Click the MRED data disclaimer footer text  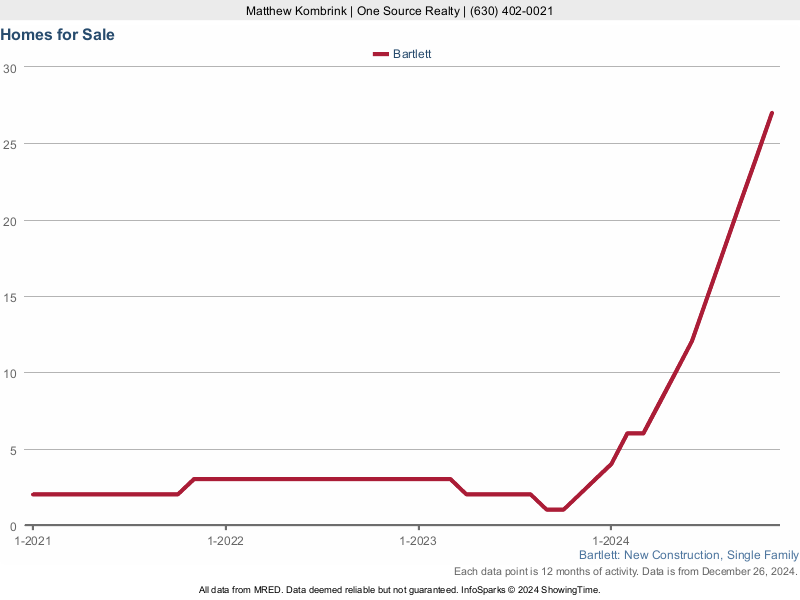point(400,590)
